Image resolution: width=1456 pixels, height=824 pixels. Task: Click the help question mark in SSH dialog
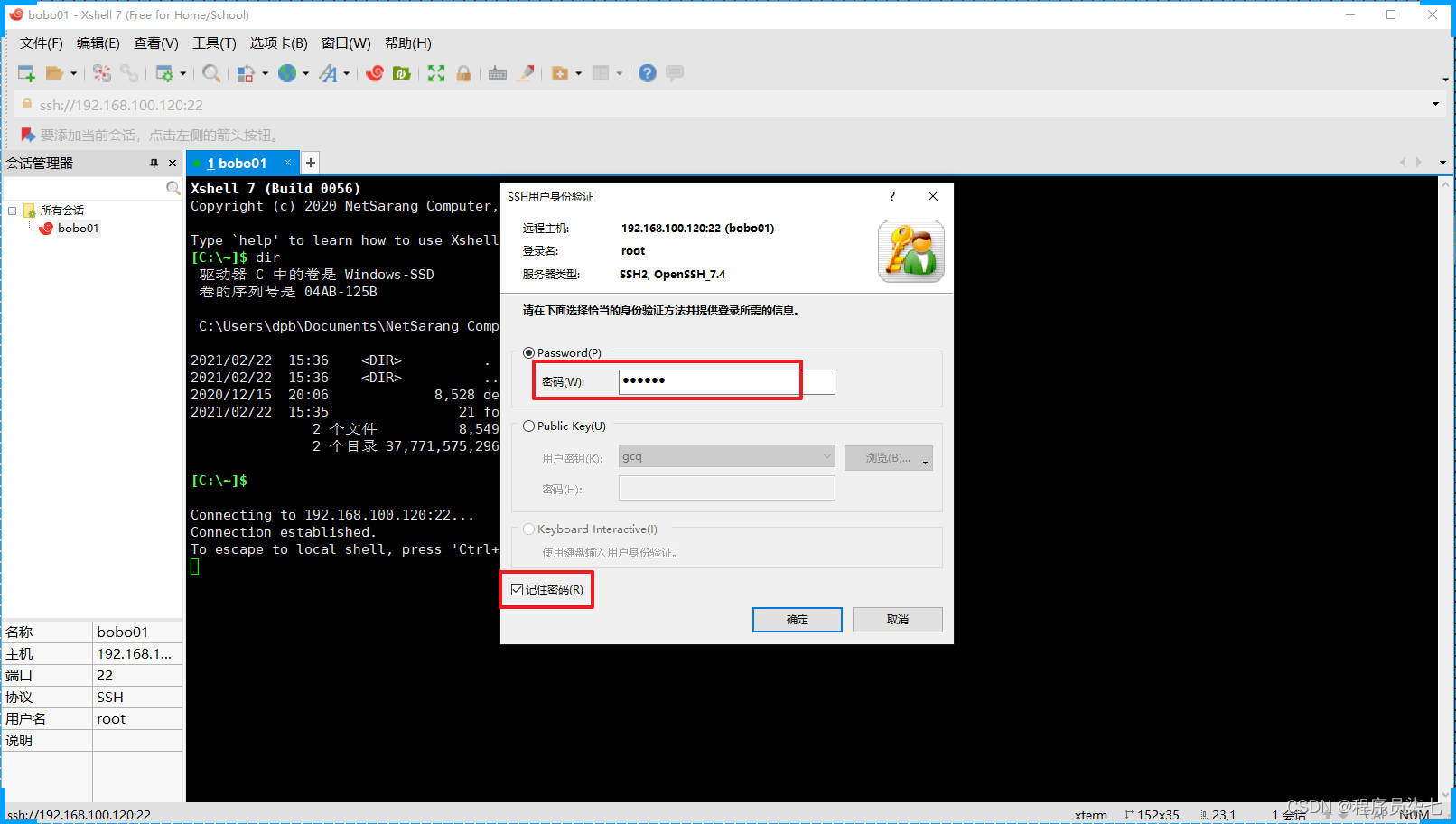pyautogui.click(x=892, y=196)
